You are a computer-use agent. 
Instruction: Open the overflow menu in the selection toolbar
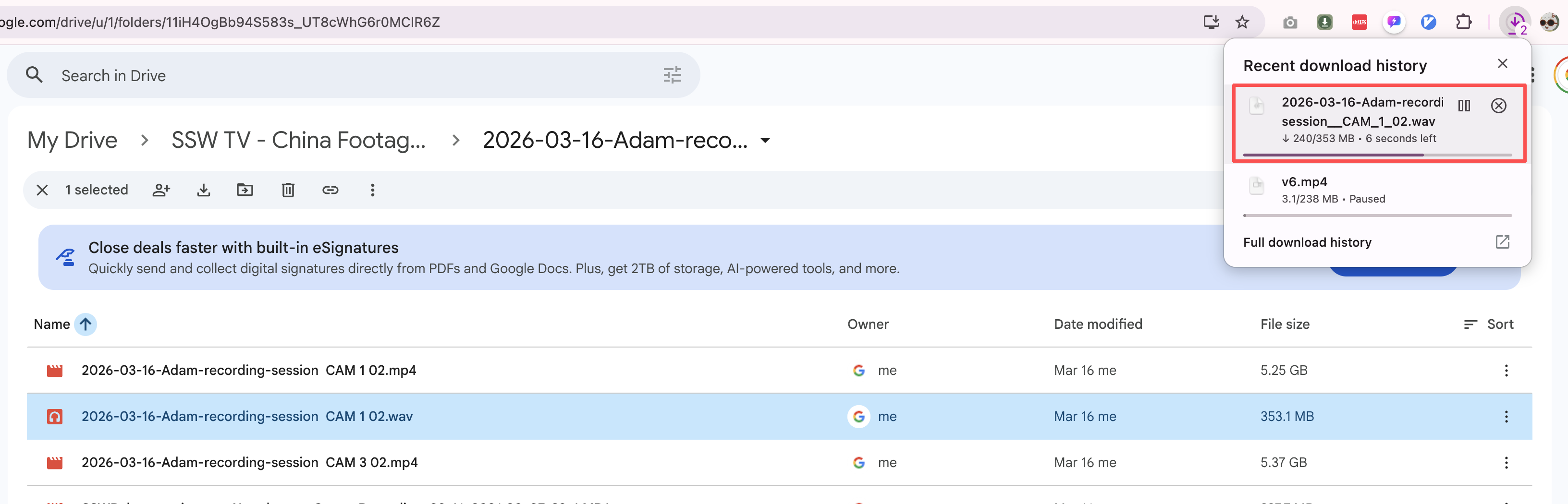click(372, 190)
